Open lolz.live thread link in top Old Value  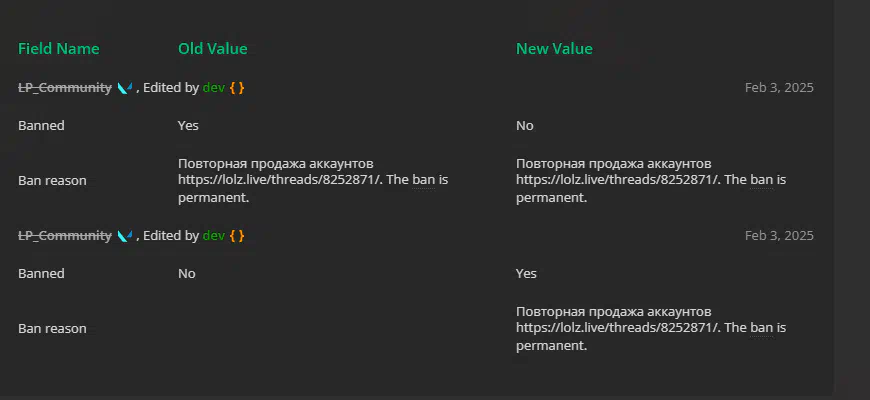coord(281,180)
